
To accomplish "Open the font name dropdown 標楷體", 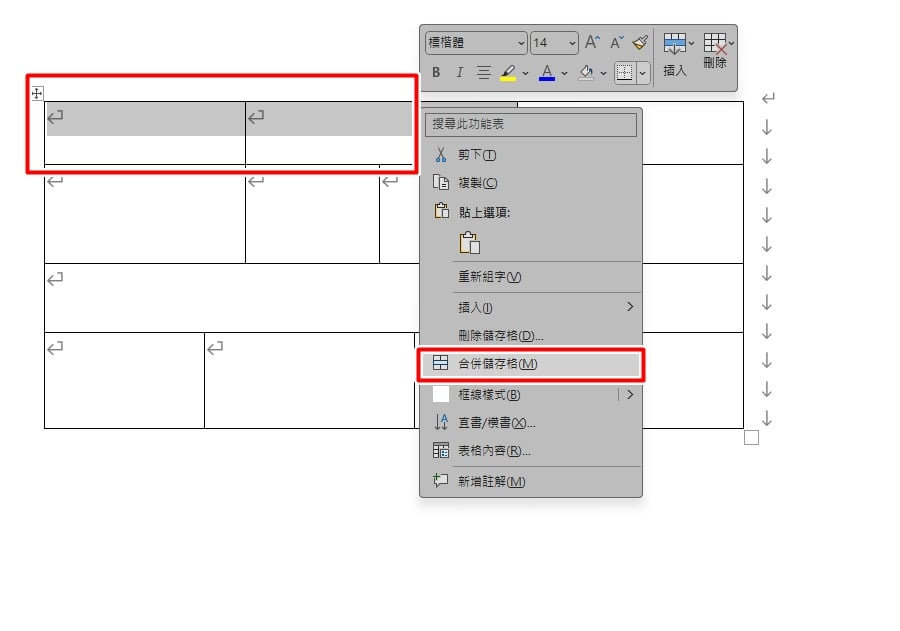I will click(x=476, y=43).
